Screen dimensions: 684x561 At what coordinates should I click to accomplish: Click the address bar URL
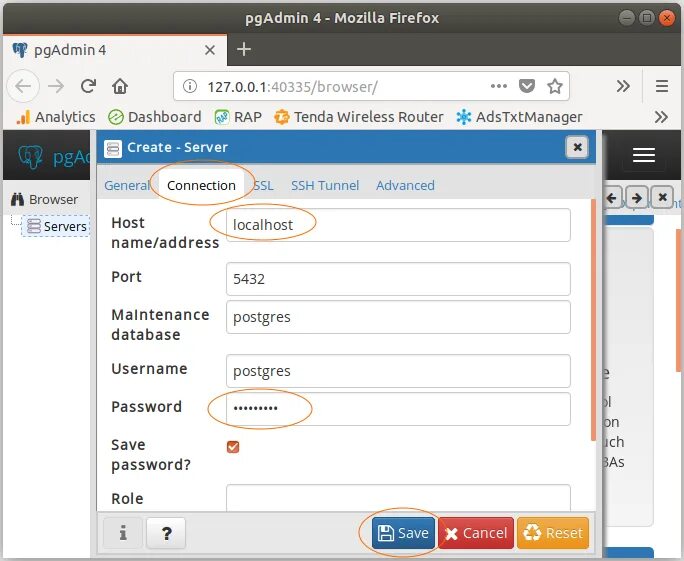click(x=292, y=86)
